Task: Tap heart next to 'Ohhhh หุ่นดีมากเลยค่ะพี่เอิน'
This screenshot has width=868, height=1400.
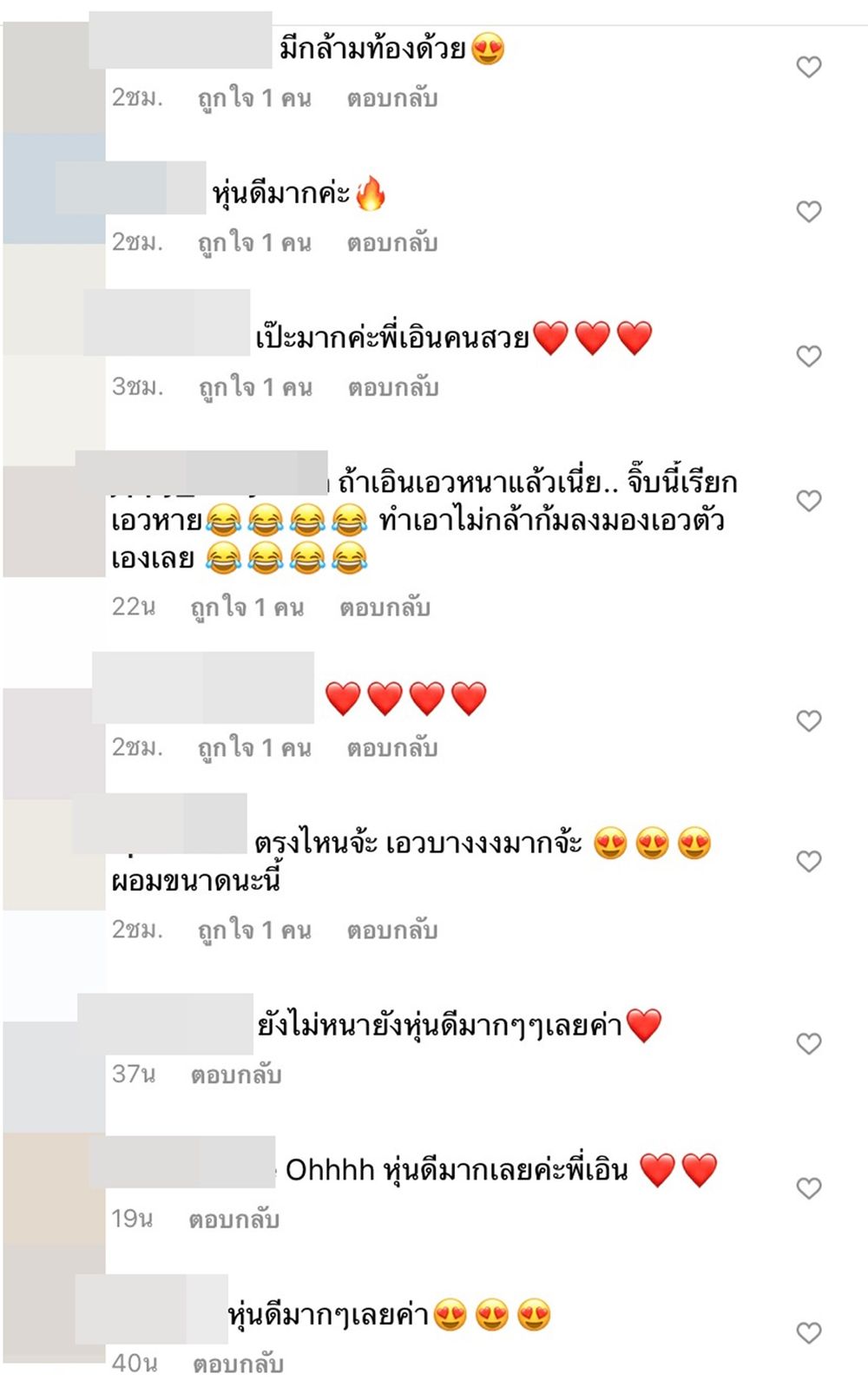Action: click(809, 1188)
